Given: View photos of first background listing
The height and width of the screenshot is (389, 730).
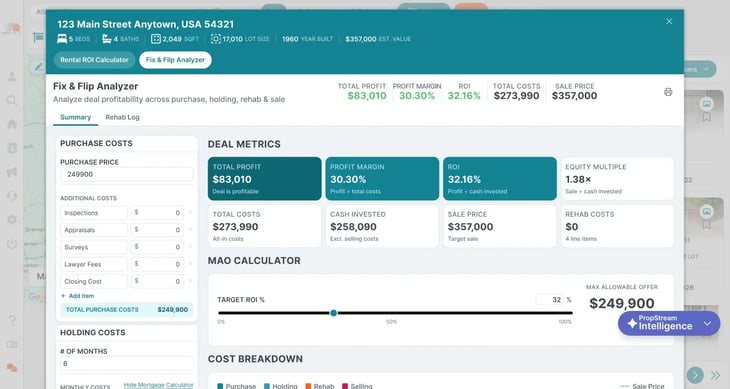Looking at the screenshot, I should pos(707,104).
